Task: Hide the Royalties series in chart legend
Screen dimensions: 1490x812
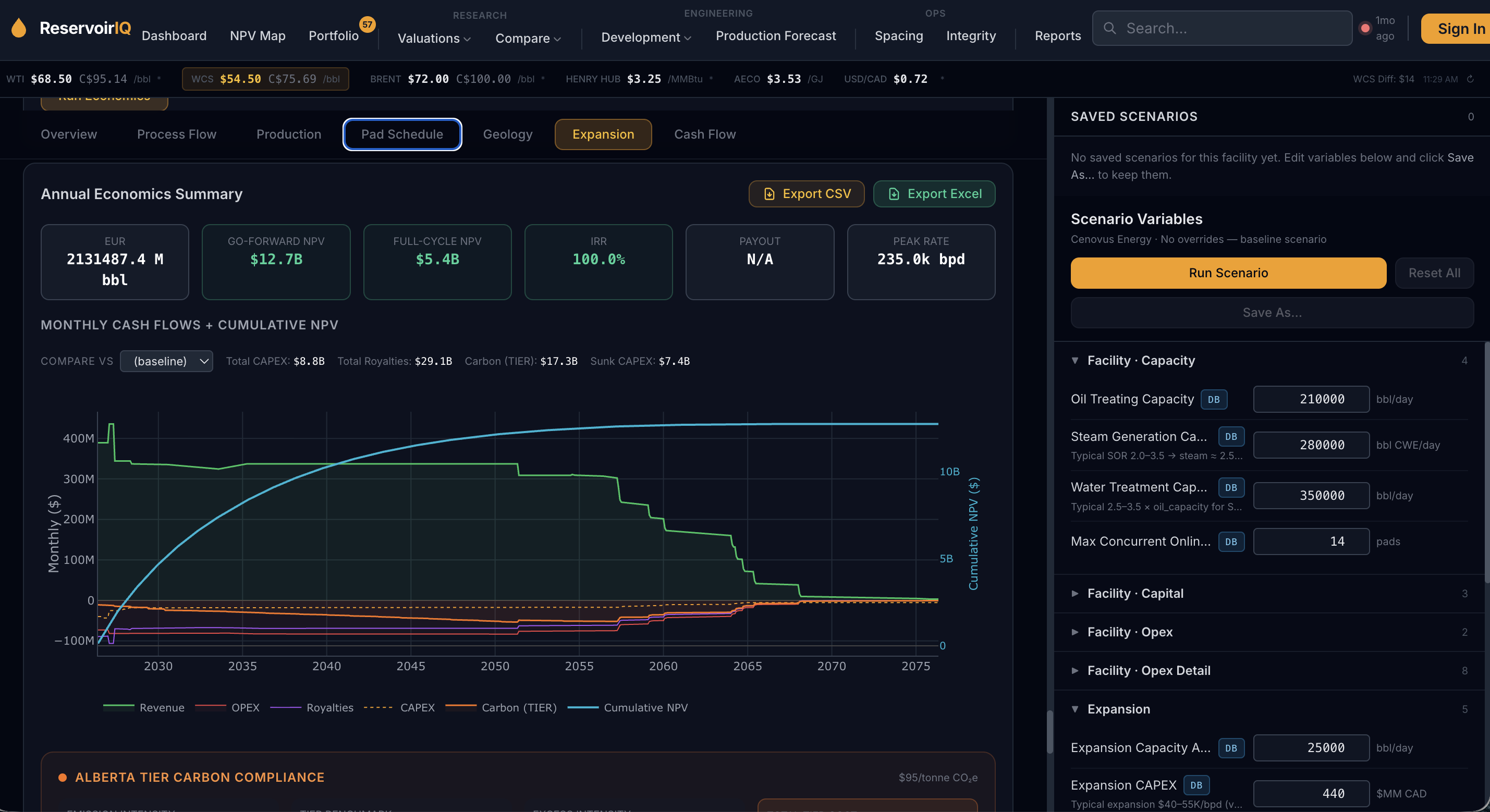Action: [x=312, y=707]
